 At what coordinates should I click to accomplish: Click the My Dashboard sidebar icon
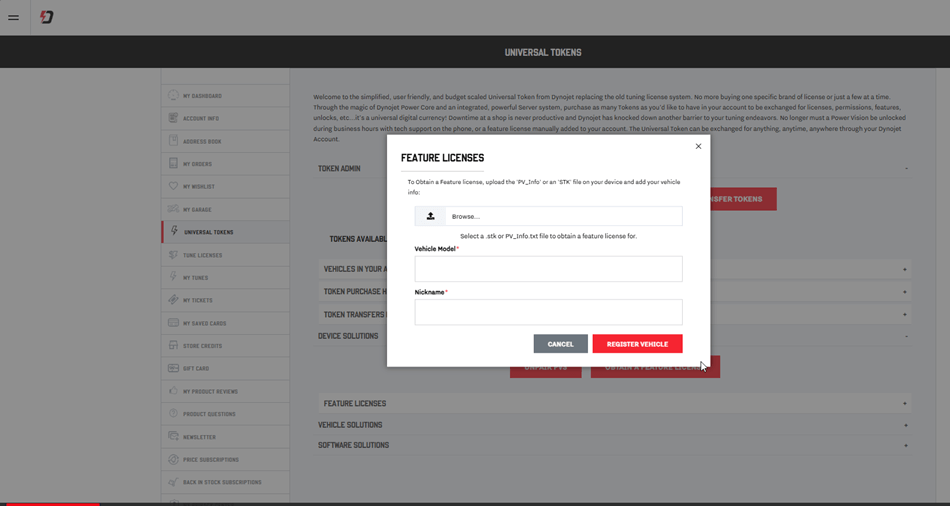(x=173, y=95)
